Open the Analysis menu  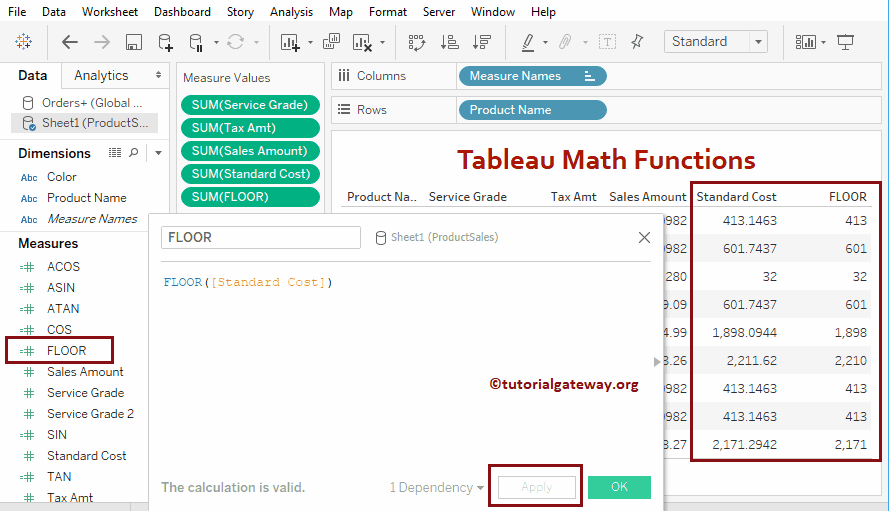291,11
